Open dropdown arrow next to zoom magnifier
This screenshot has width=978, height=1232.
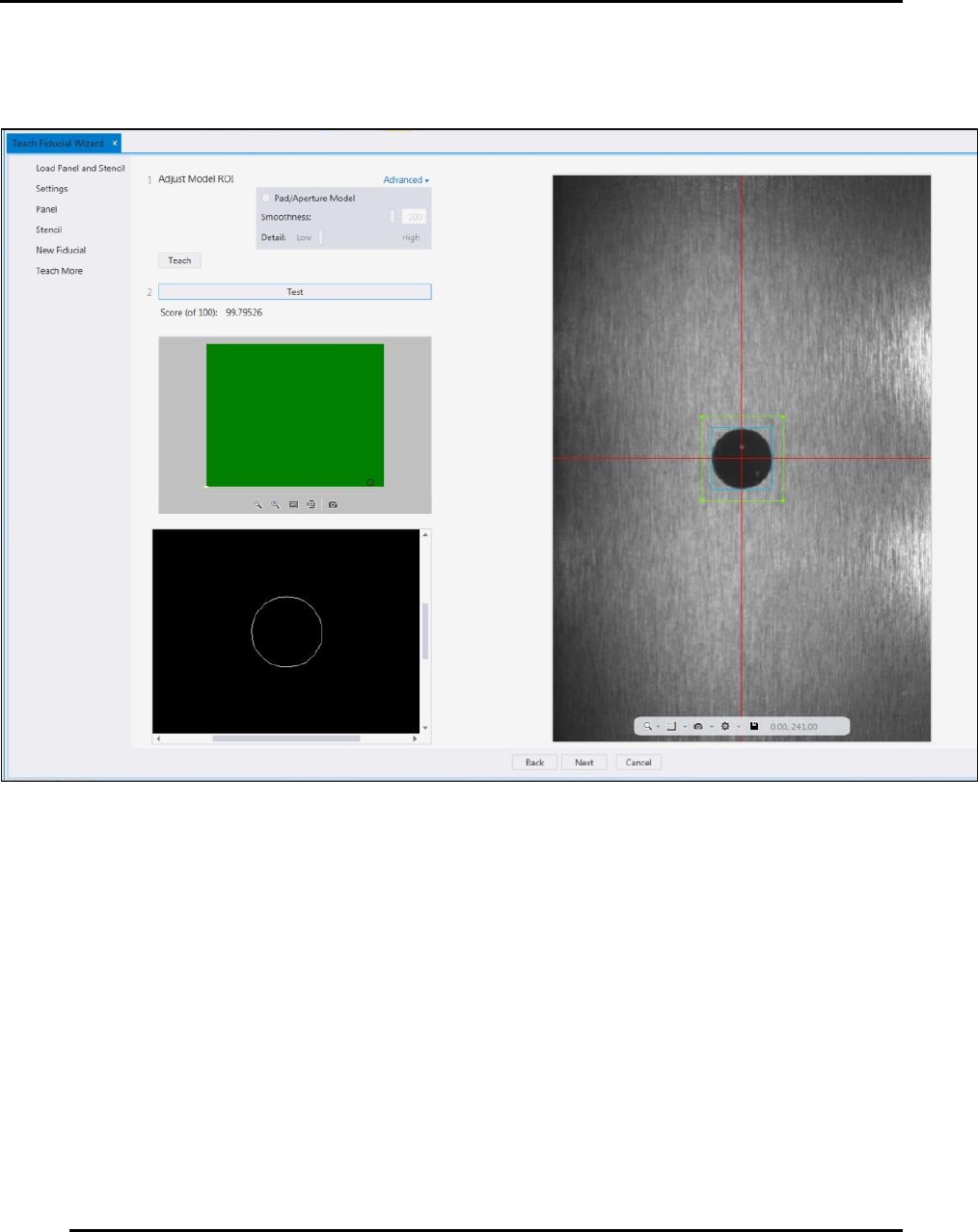tap(659, 727)
